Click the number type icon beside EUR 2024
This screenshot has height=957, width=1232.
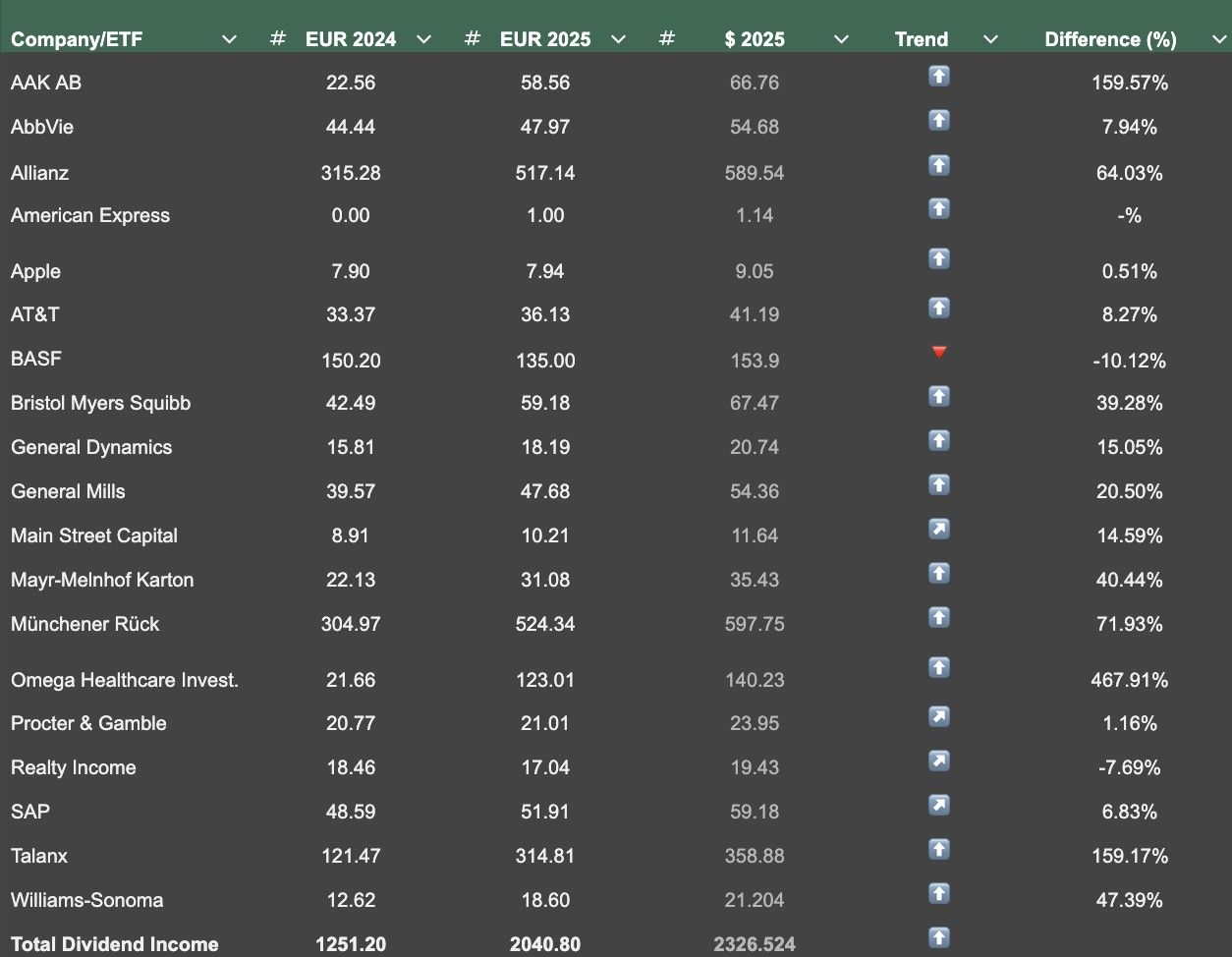(278, 39)
